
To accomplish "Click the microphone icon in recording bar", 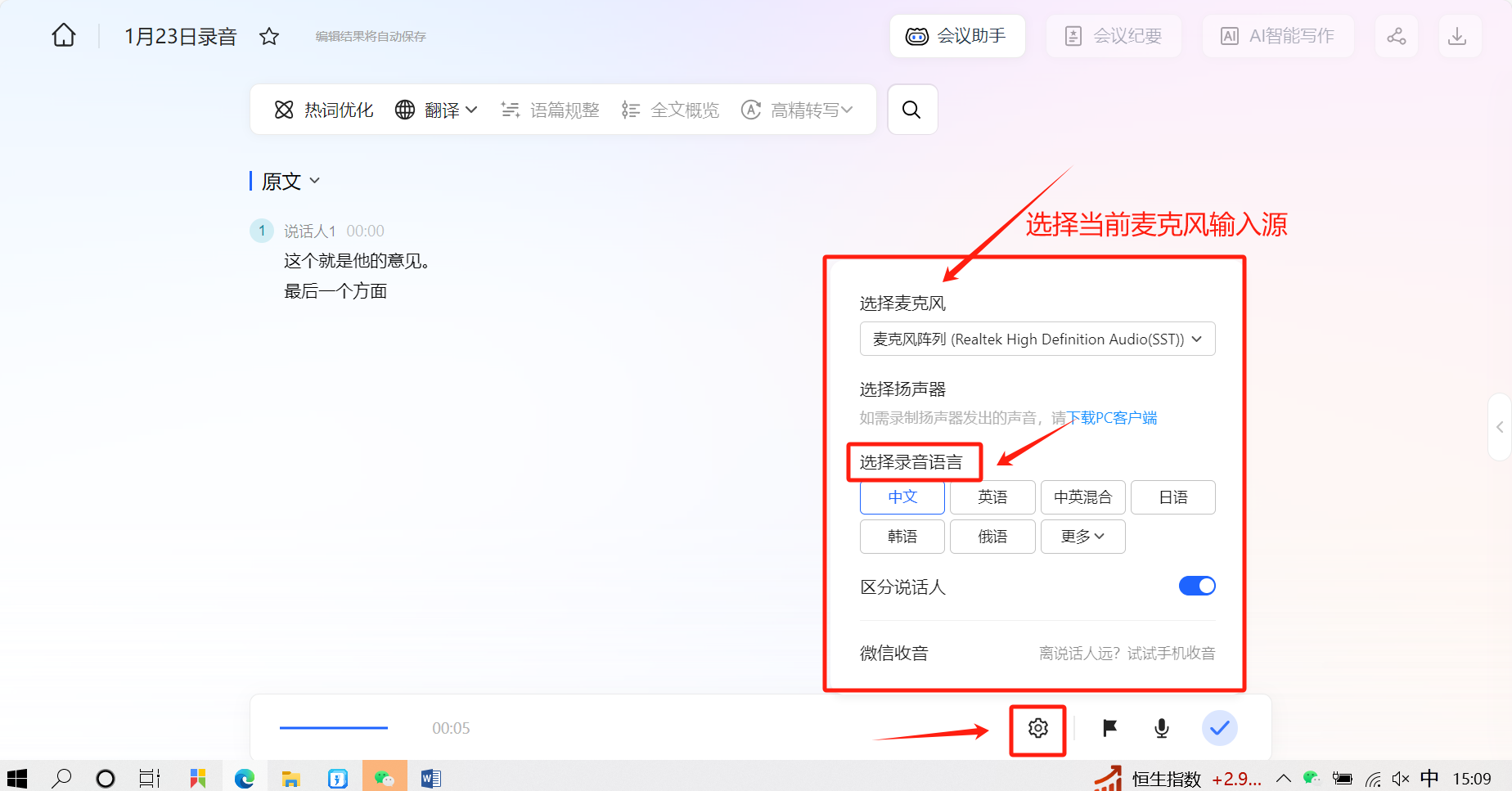I will click(x=1161, y=727).
